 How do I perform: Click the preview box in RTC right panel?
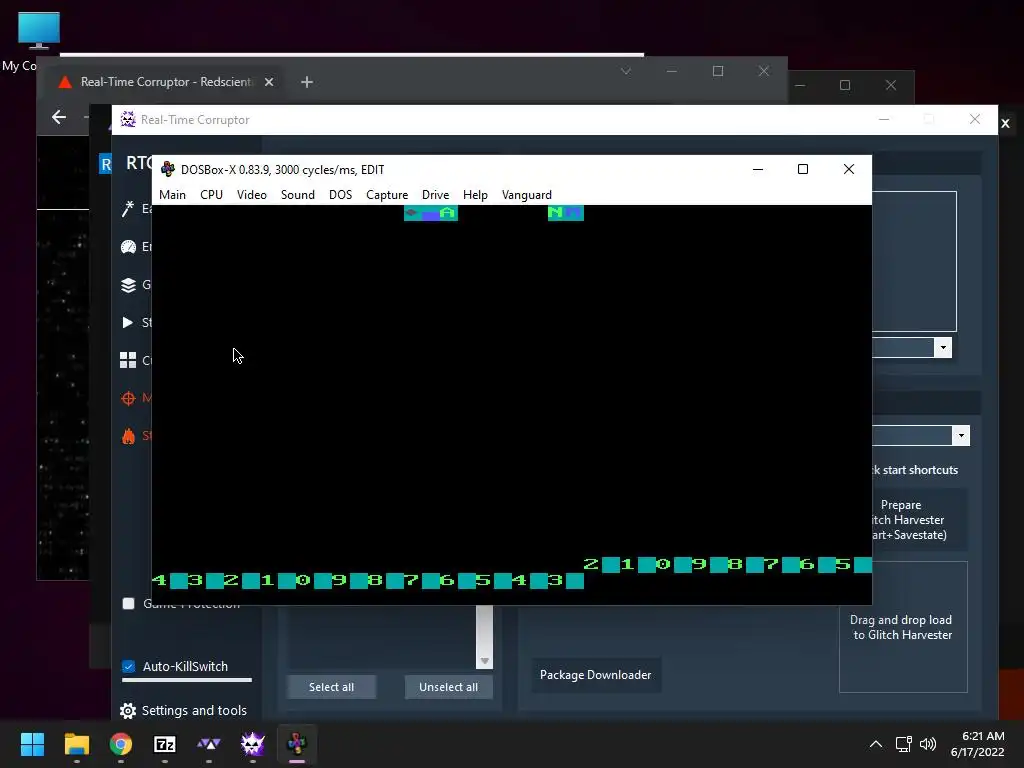tap(914, 261)
